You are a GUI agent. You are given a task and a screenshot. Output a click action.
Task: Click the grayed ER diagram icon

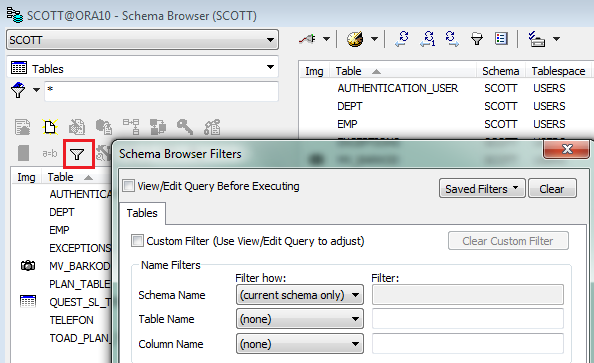[x=131, y=127]
